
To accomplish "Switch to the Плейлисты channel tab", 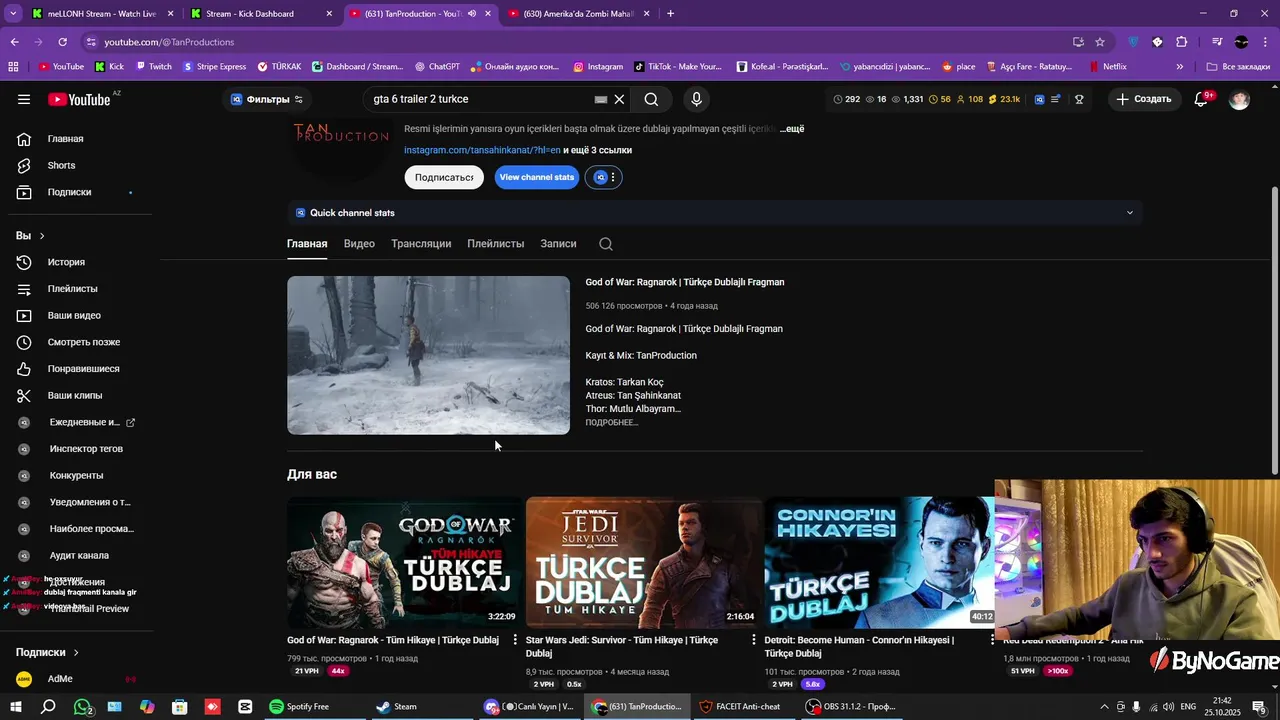I will [495, 244].
